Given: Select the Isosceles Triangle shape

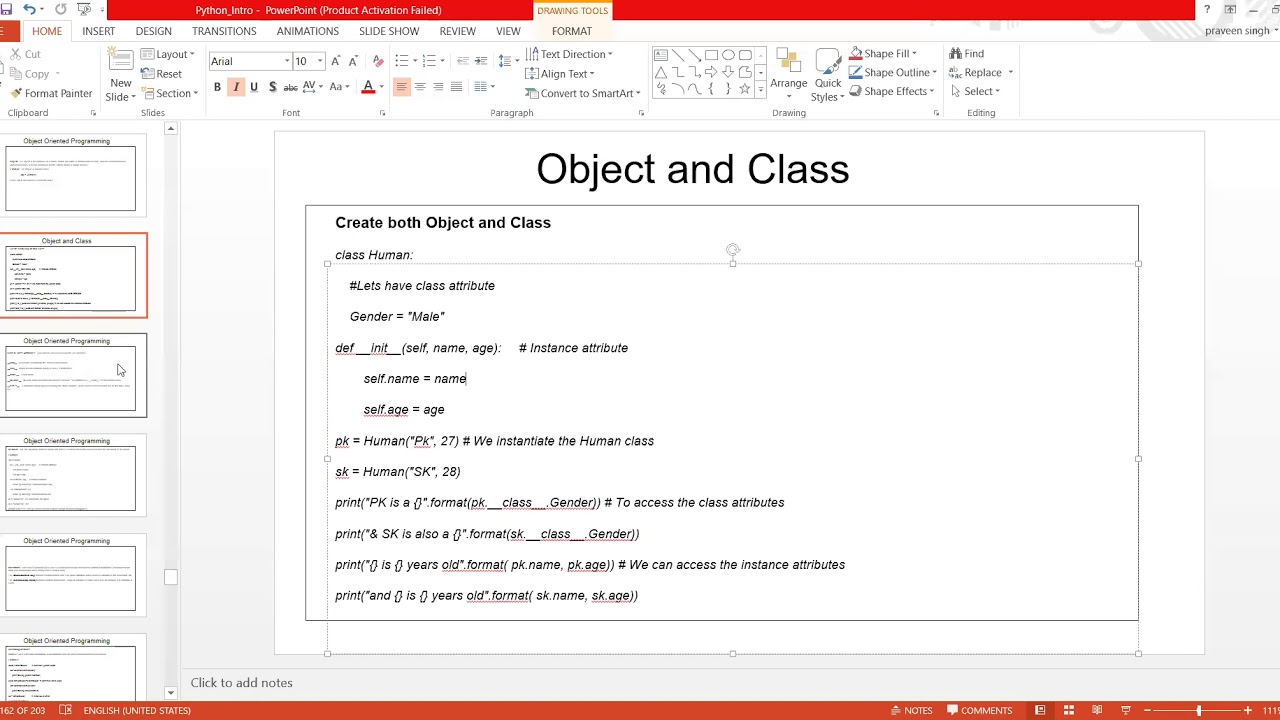Looking at the screenshot, I should pyautogui.click(x=661, y=72).
